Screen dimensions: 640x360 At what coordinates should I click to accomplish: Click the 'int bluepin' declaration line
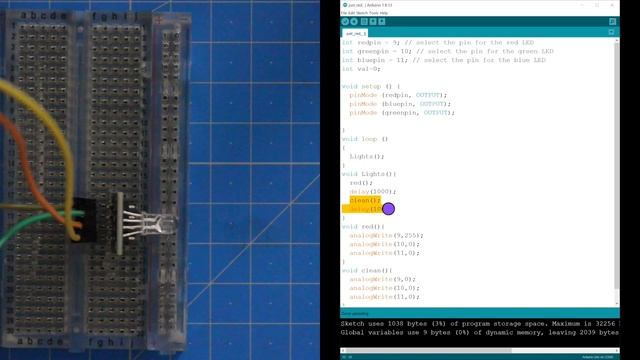tap(444, 60)
